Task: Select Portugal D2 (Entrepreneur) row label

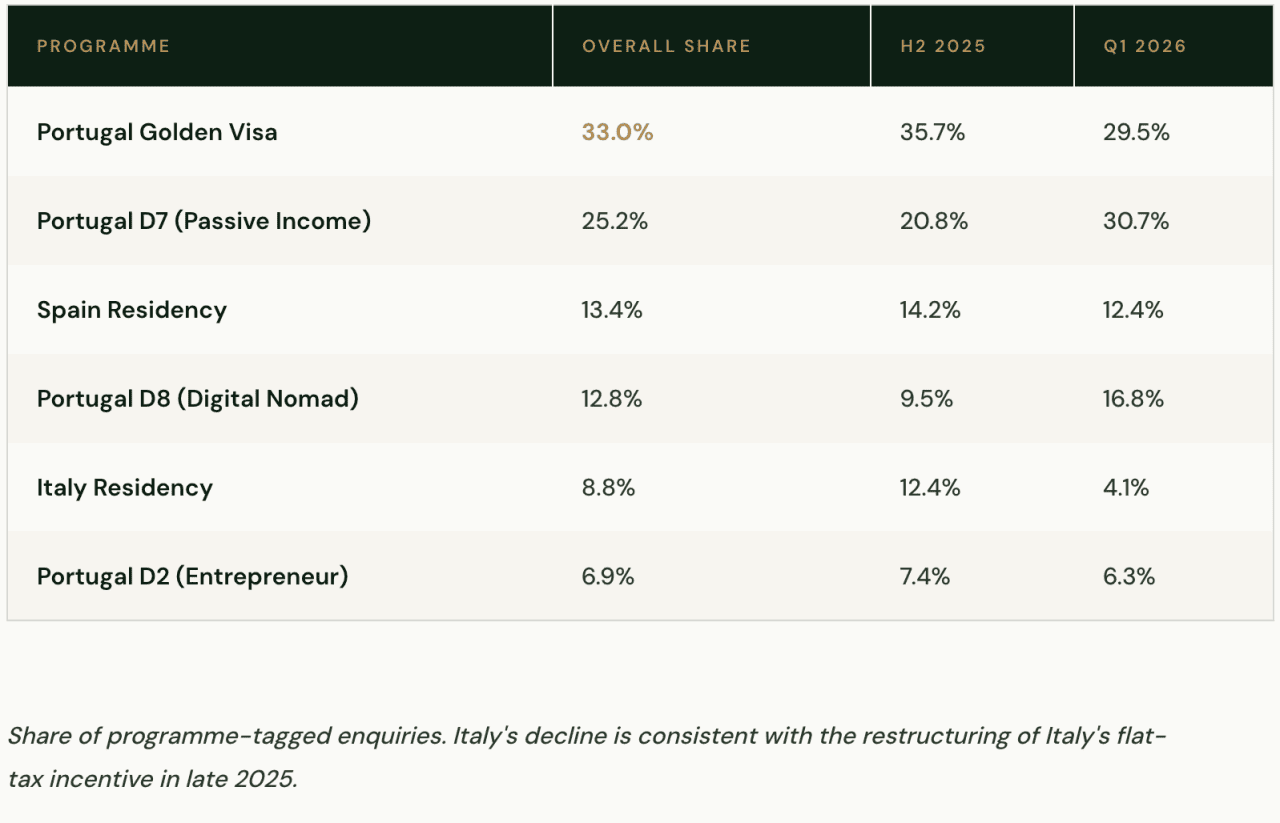Action: (x=193, y=577)
